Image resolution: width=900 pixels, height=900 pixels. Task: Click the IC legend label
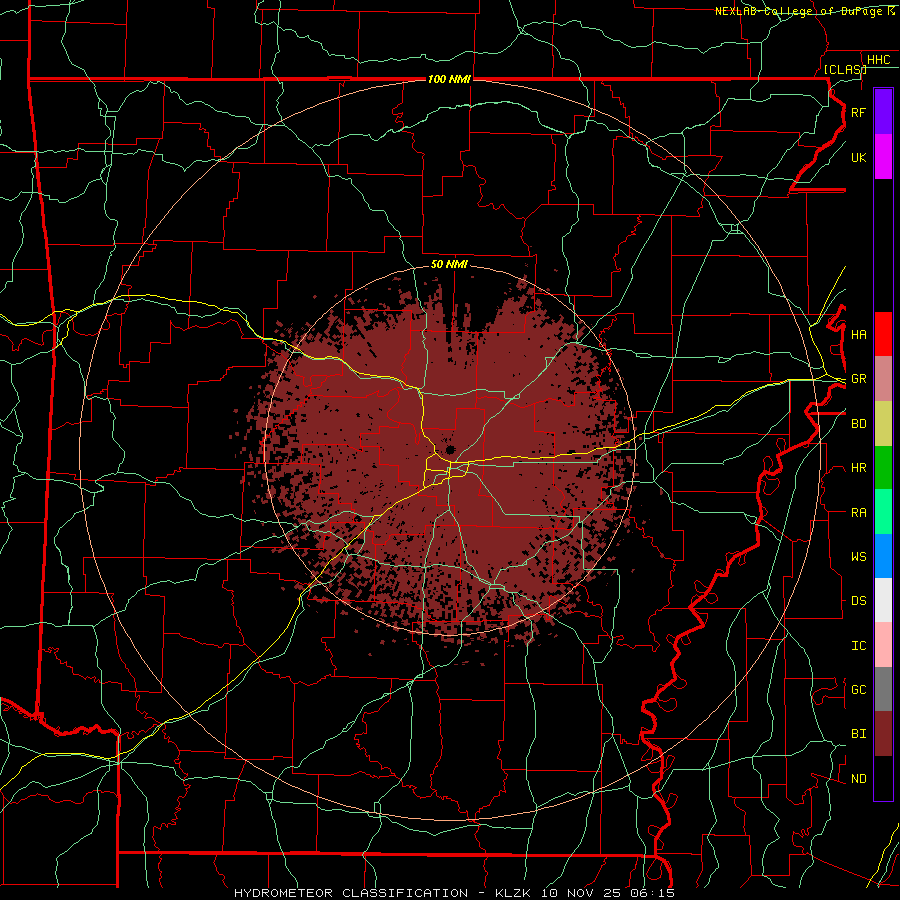coord(858,646)
